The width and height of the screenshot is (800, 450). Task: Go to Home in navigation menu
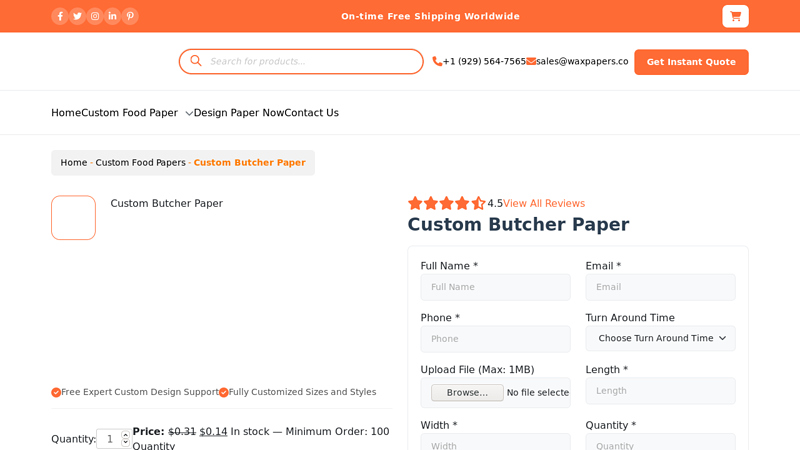click(x=66, y=113)
